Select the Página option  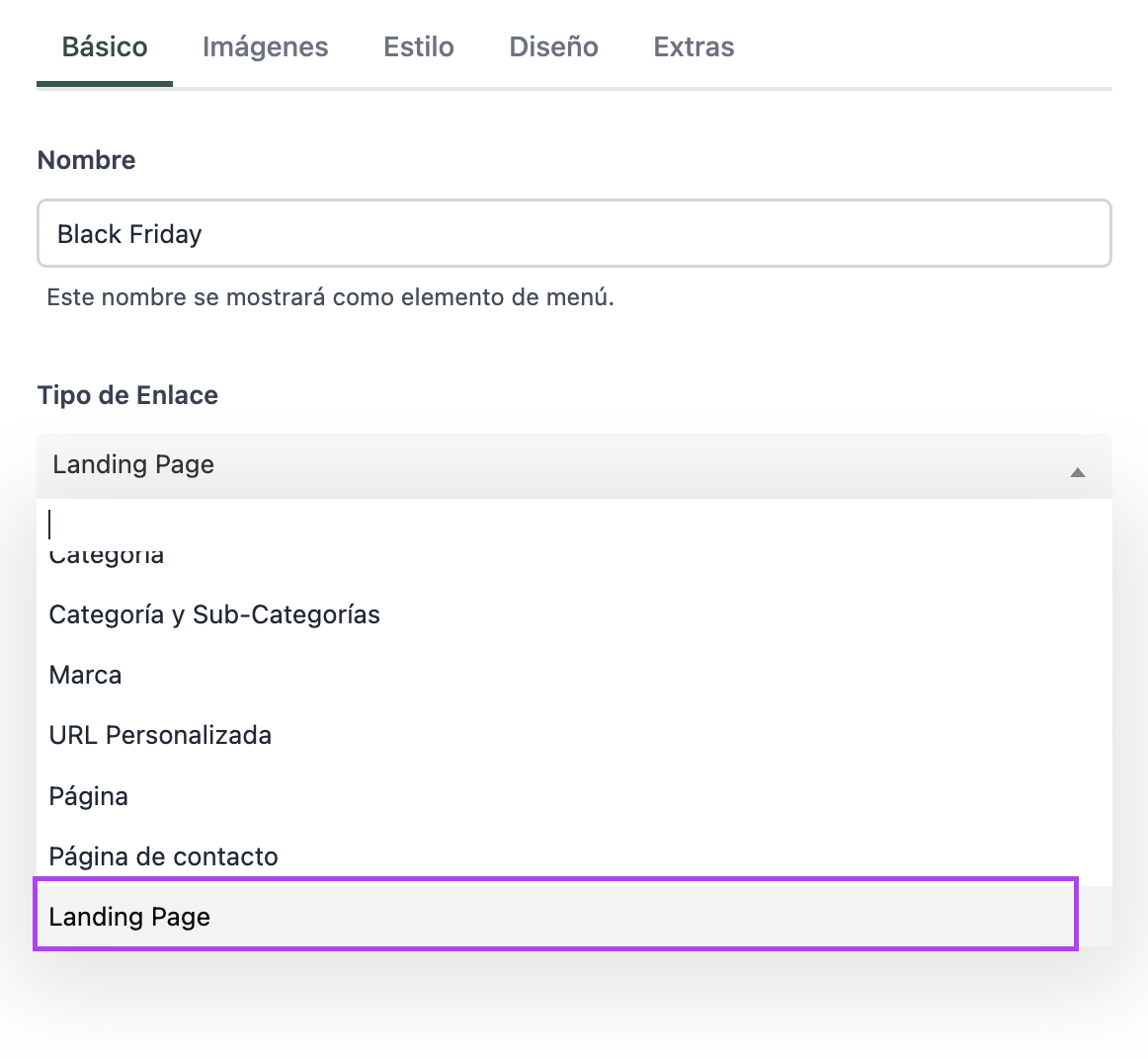tap(89, 796)
